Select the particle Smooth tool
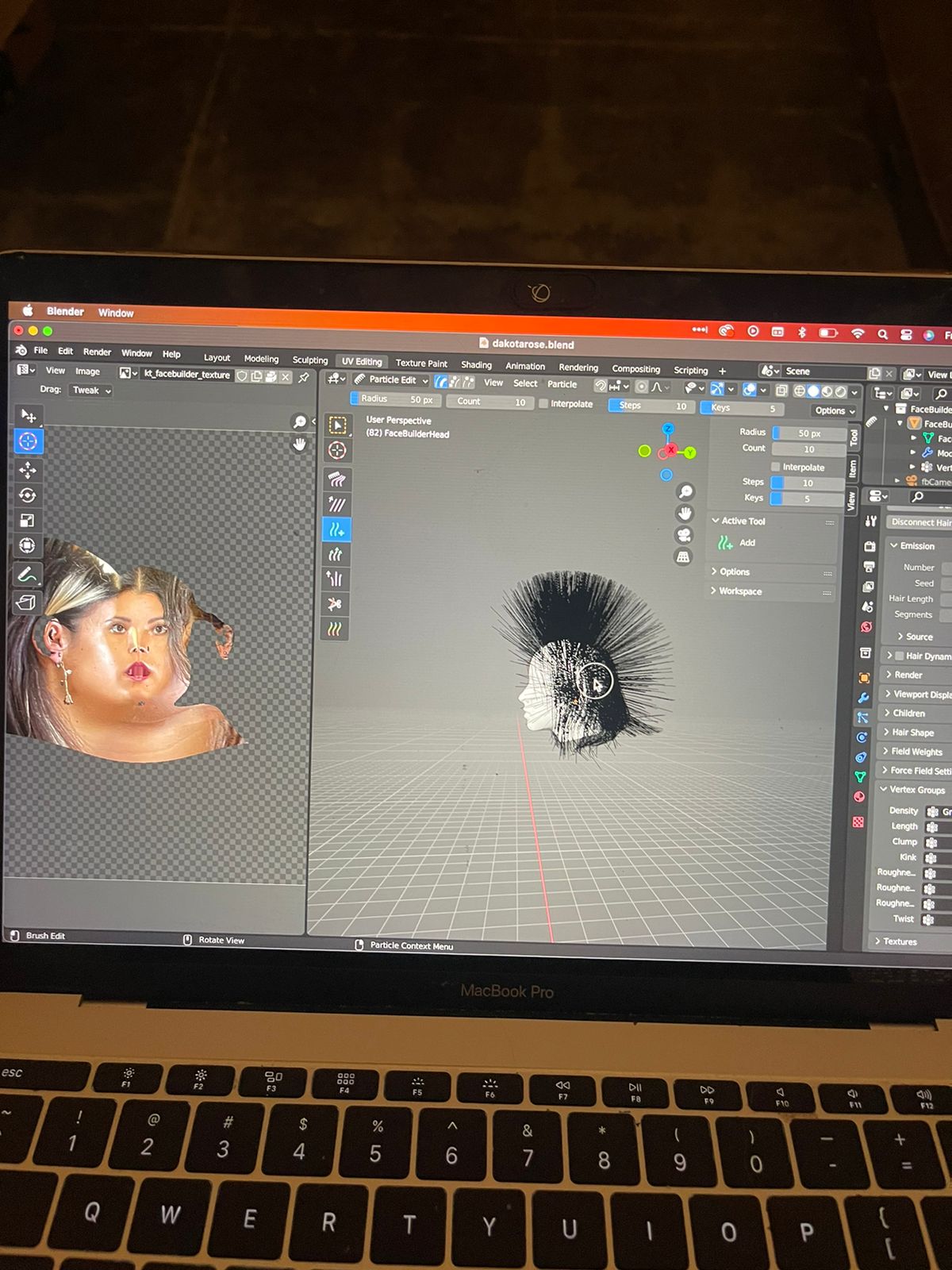 (336, 504)
